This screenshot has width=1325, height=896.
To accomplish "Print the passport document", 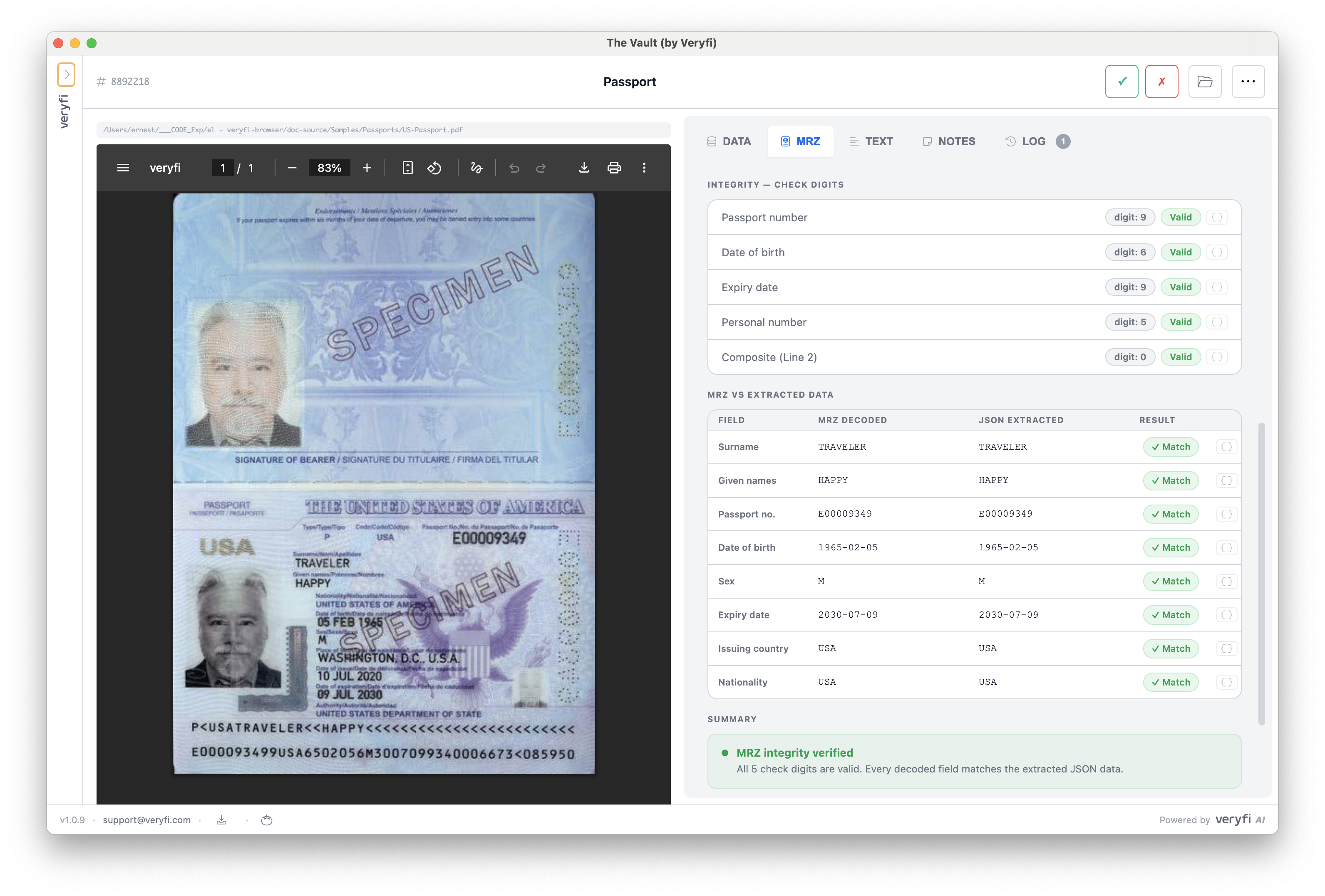I will click(x=614, y=168).
